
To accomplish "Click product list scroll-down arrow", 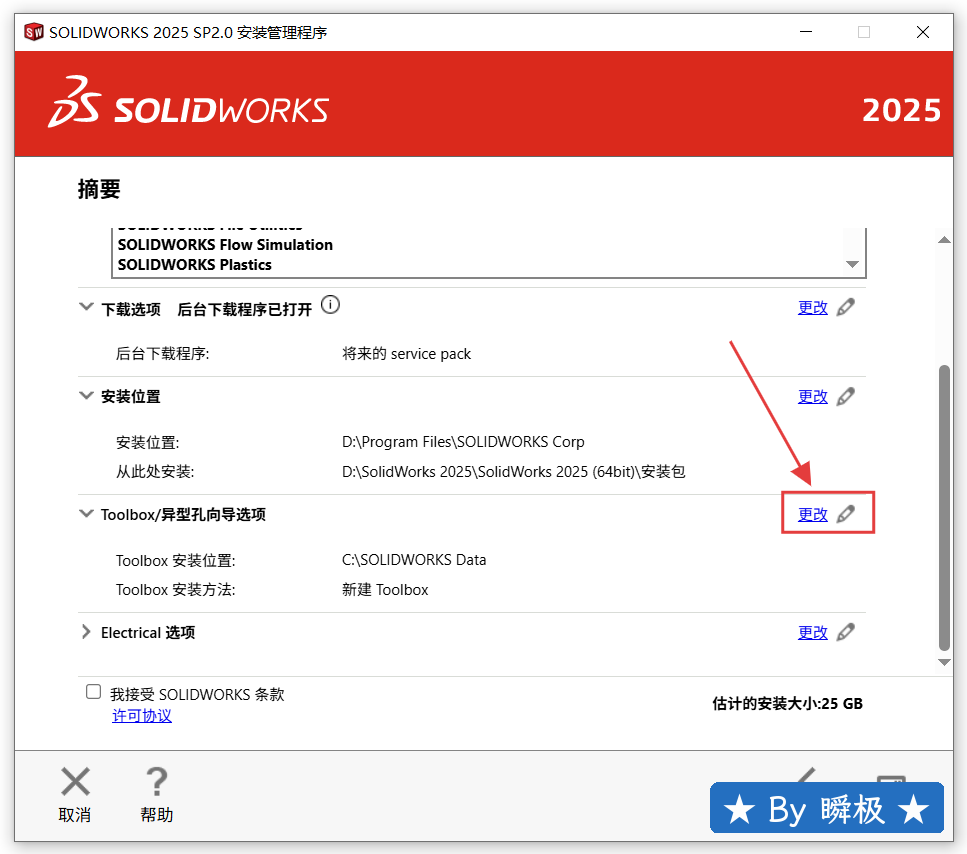I will pos(852,264).
